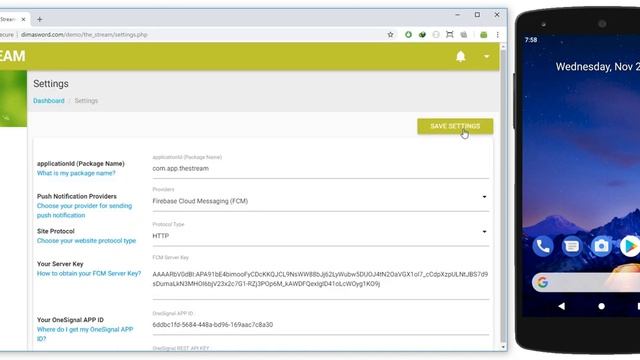Open the Messages app on the Android emulator
The image size is (640, 360).
point(571,246)
